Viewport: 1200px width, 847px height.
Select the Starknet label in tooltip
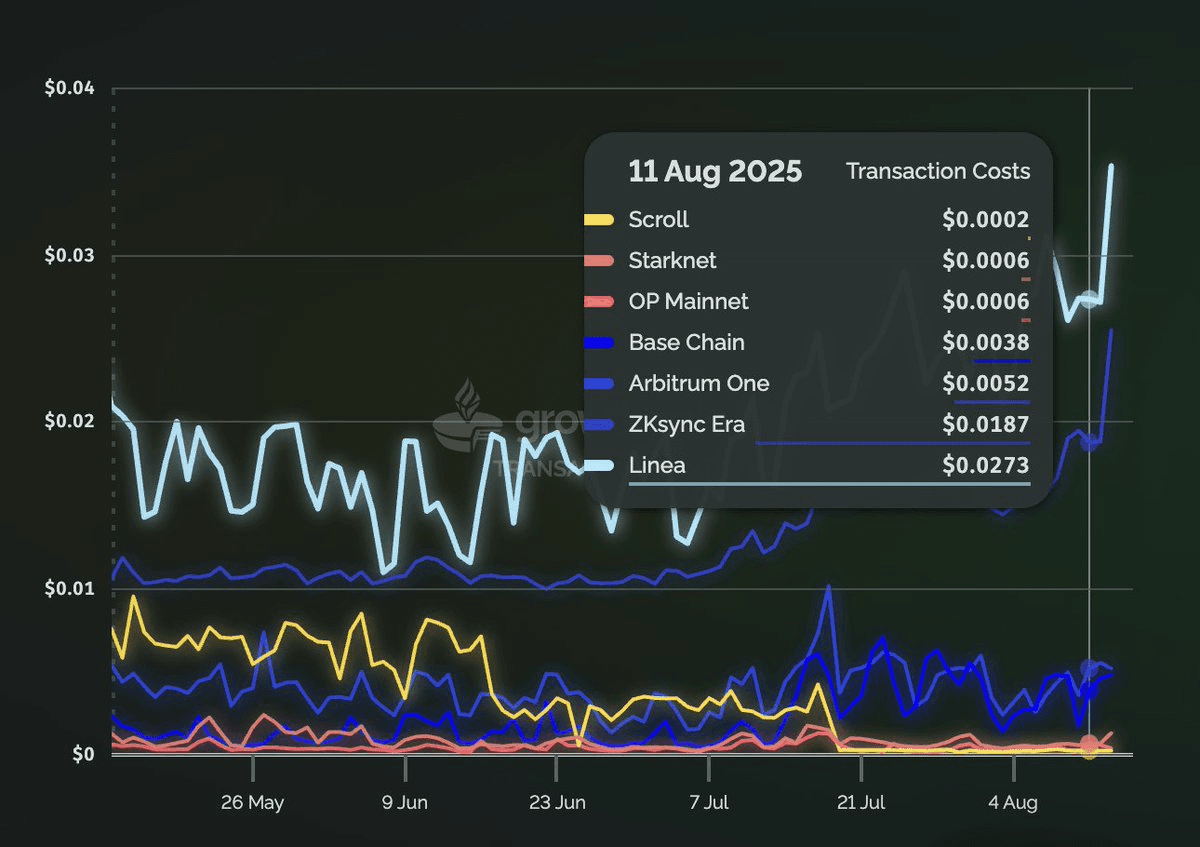pyautogui.click(x=673, y=261)
